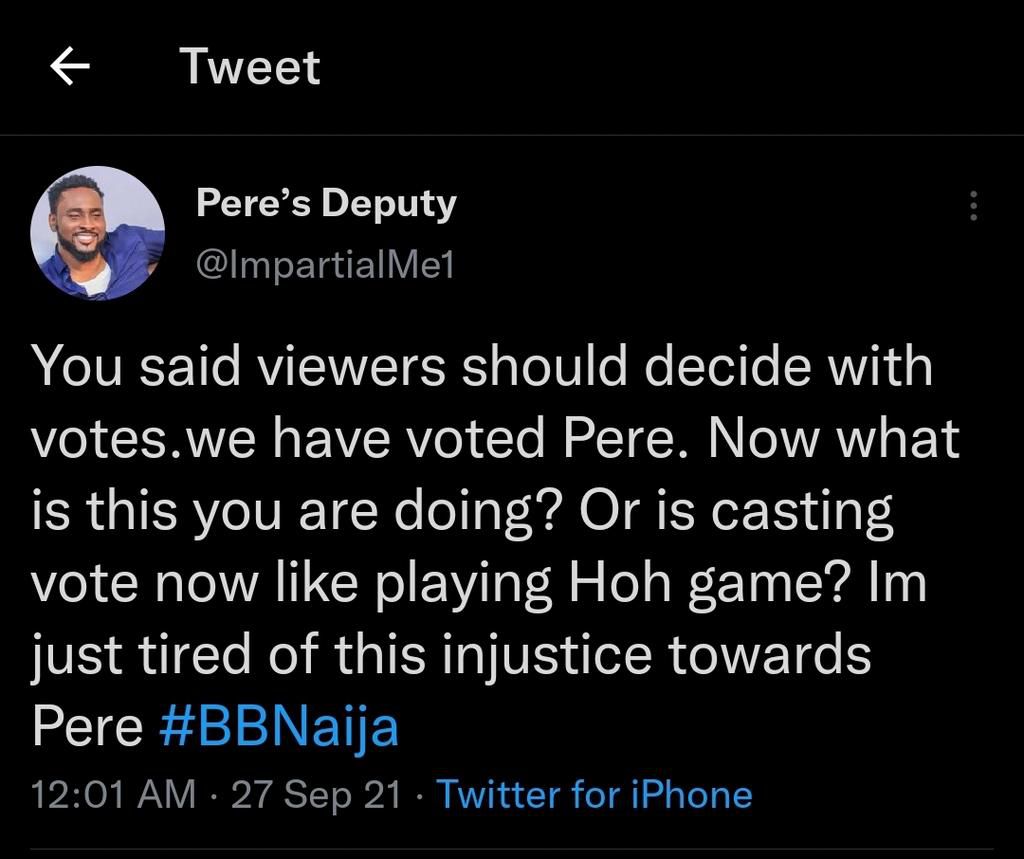Click the handle @ImpartialMe1
This screenshot has width=1024, height=859.
click(x=323, y=264)
